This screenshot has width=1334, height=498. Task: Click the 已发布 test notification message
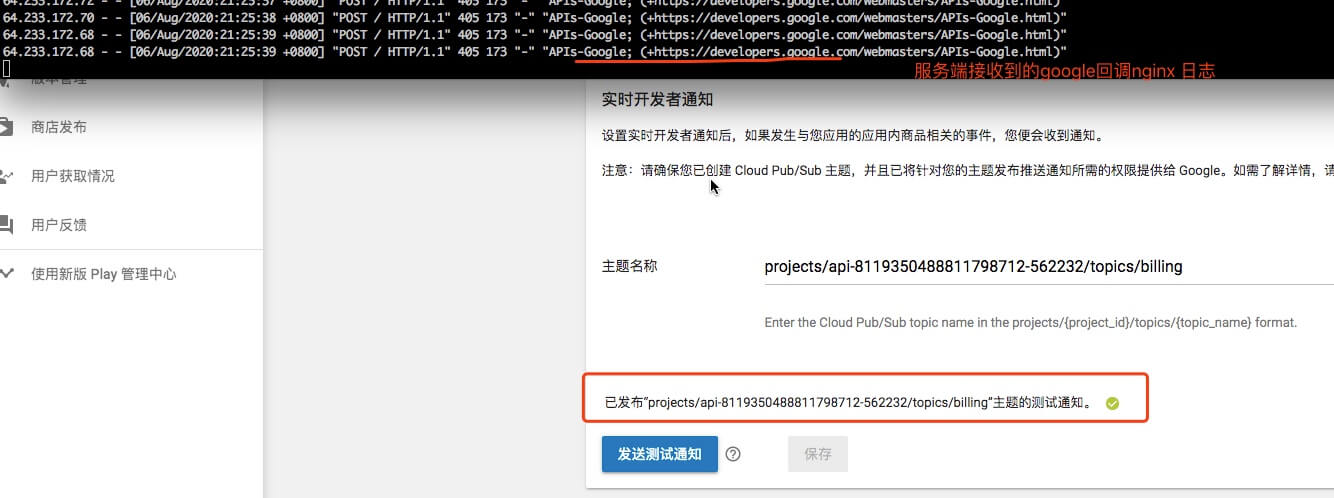tap(848, 404)
